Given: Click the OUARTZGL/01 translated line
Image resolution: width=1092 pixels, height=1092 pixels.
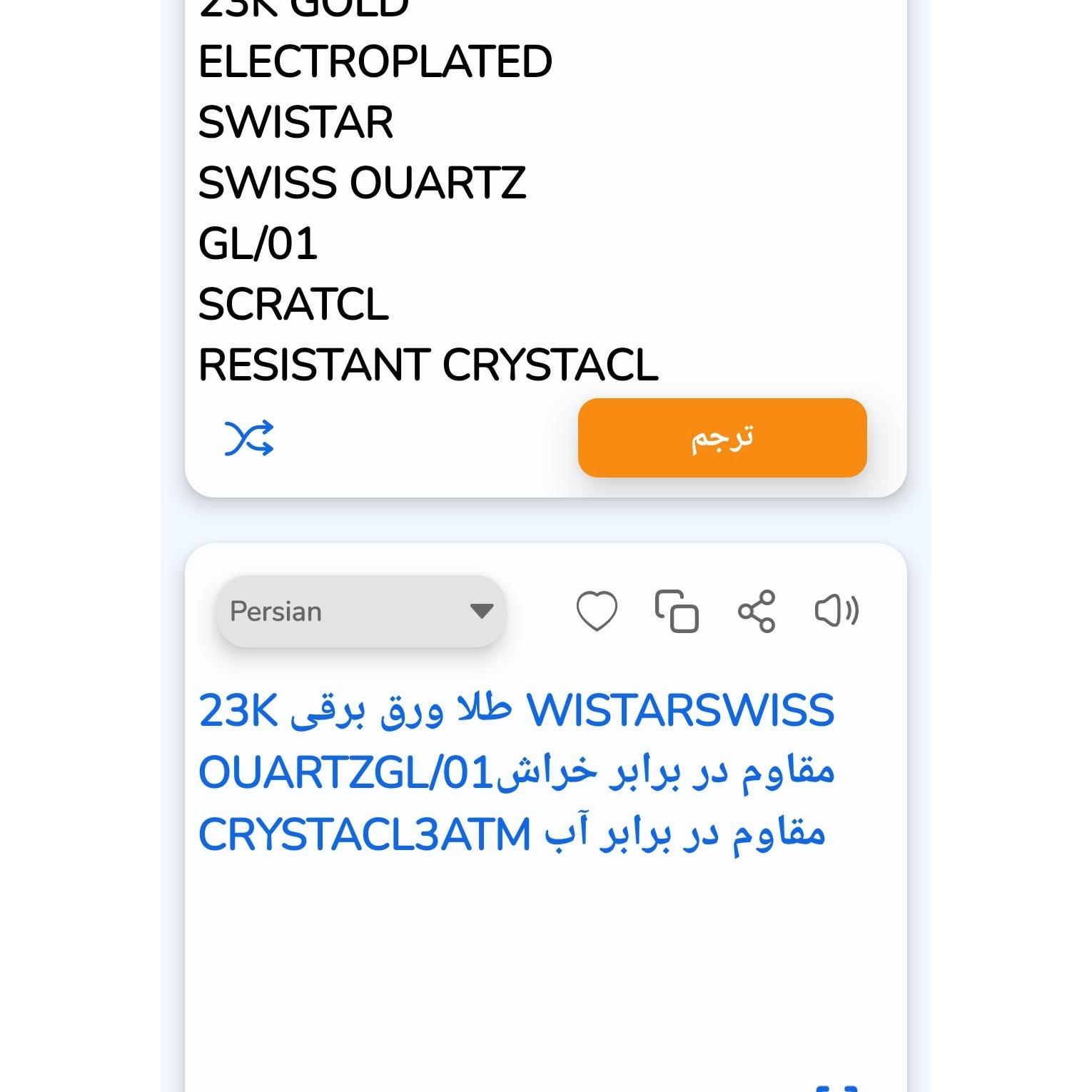Looking at the screenshot, I should click(516, 772).
